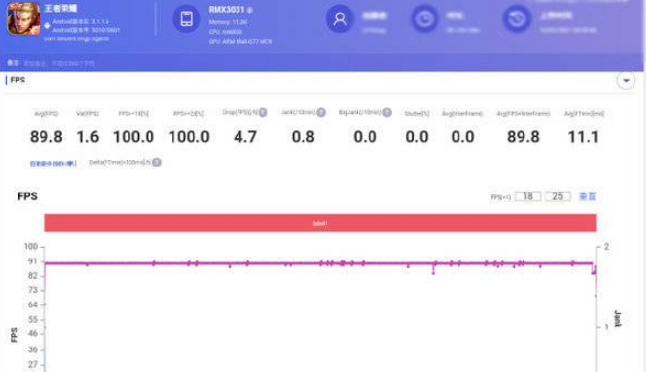
Task: Open help icon beside Jank(/10min) metric
Action: click(321, 112)
